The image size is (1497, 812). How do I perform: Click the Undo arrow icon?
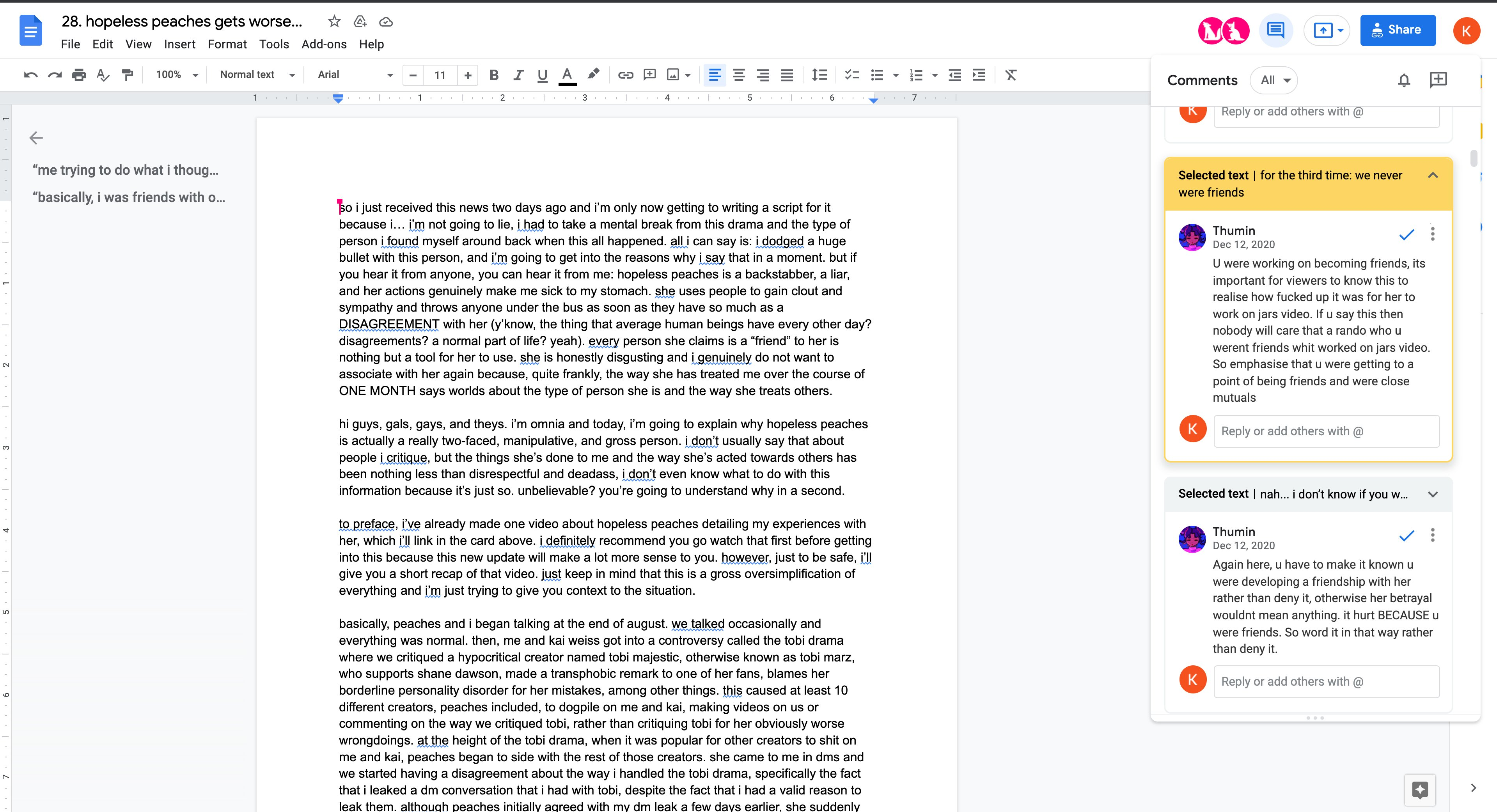point(31,75)
